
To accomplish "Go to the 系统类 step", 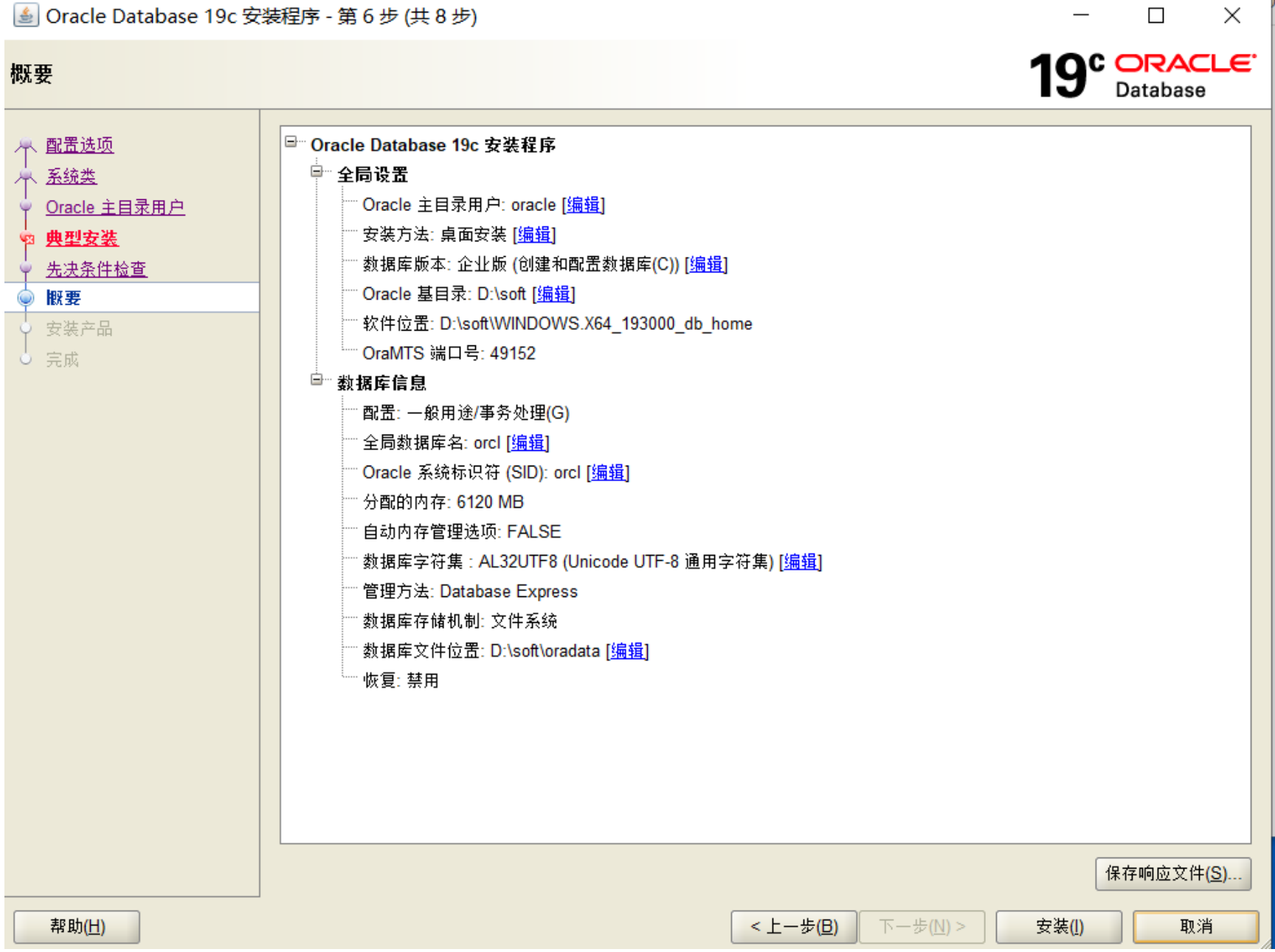I will [x=71, y=176].
